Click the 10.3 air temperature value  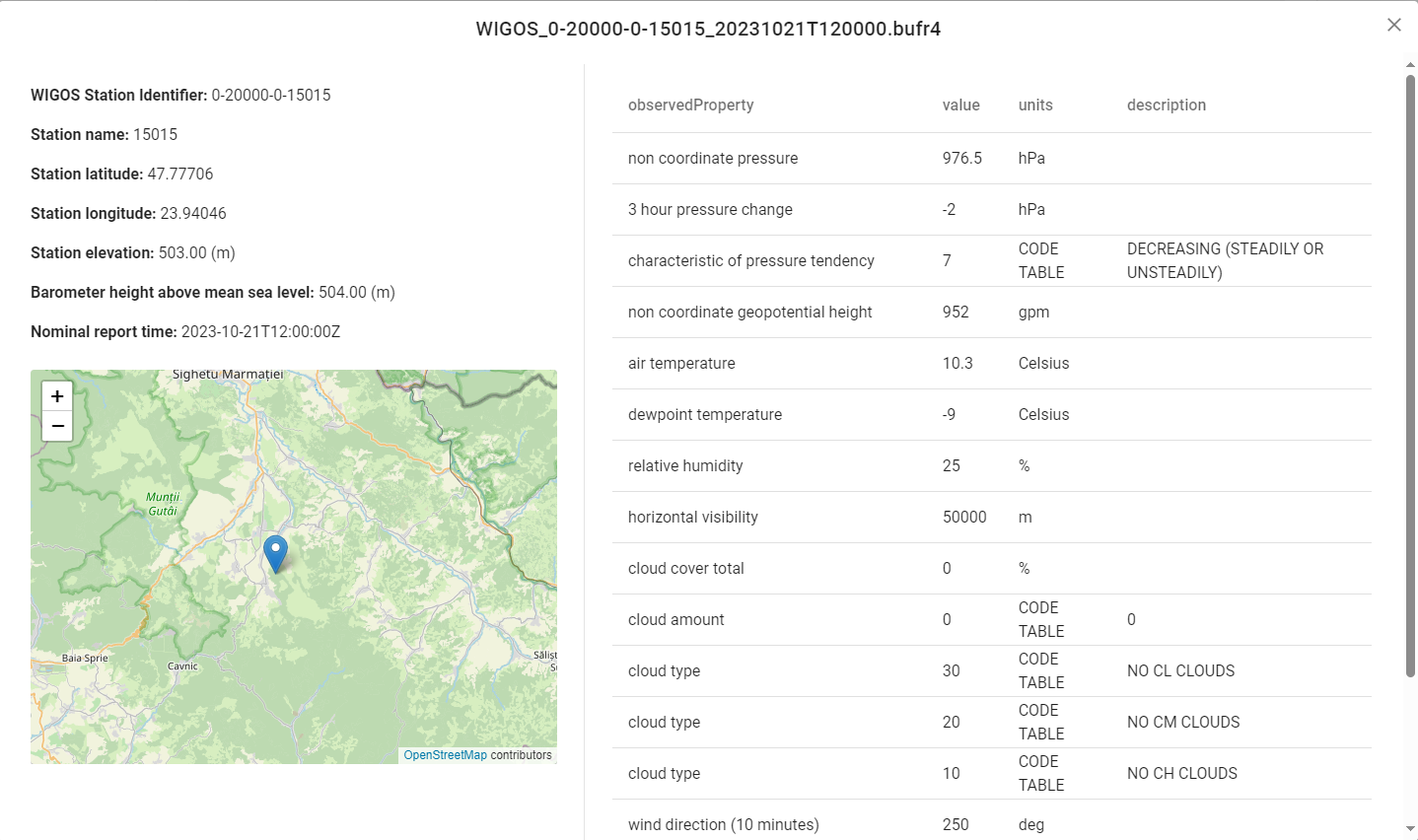tap(957, 364)
